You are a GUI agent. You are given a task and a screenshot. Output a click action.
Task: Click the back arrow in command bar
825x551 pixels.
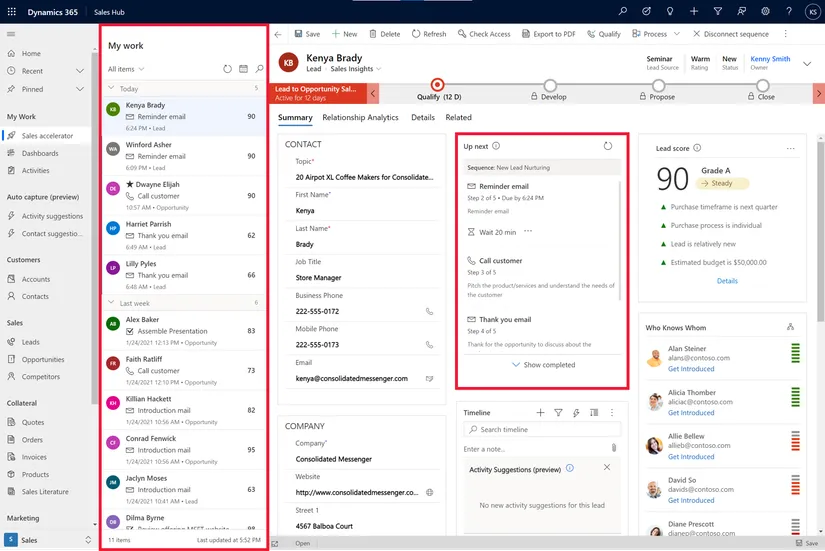pos(278,34)
